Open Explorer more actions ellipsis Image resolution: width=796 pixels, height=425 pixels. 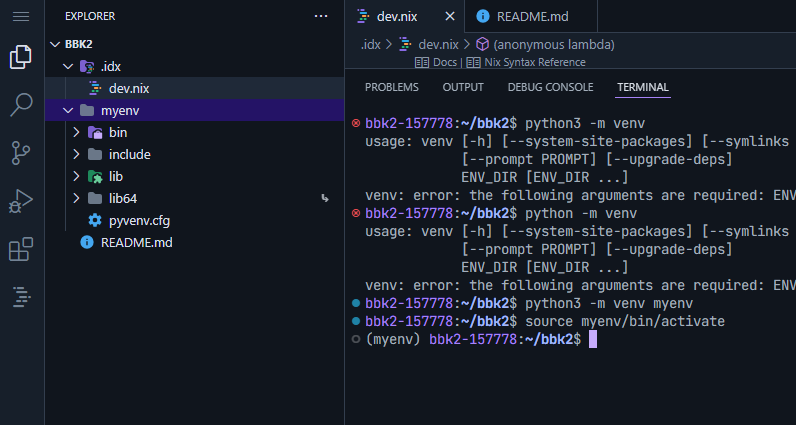[321, 16]
